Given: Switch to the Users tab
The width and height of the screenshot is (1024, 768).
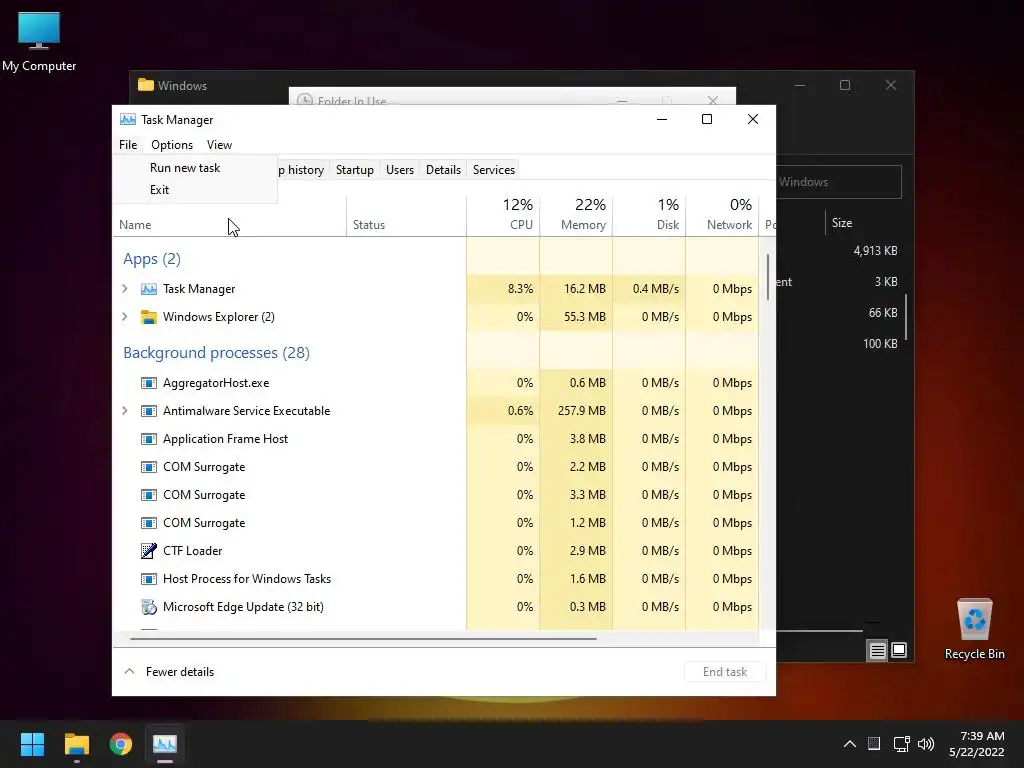Looking at the screenshot, I should coord(400,170).
